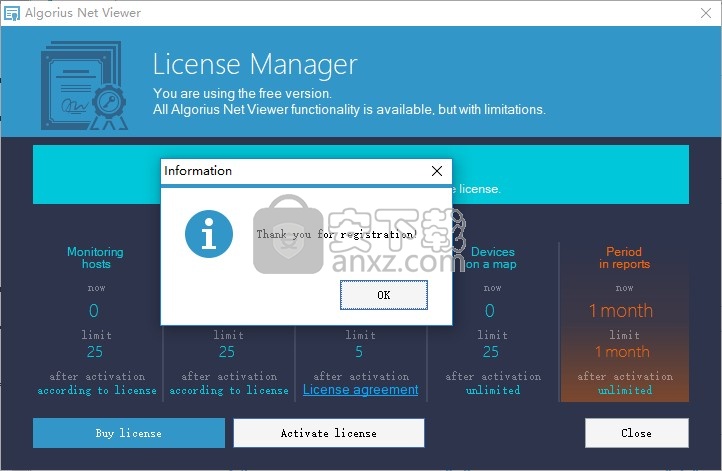Open the License agreement link

[x=361, y=390]
